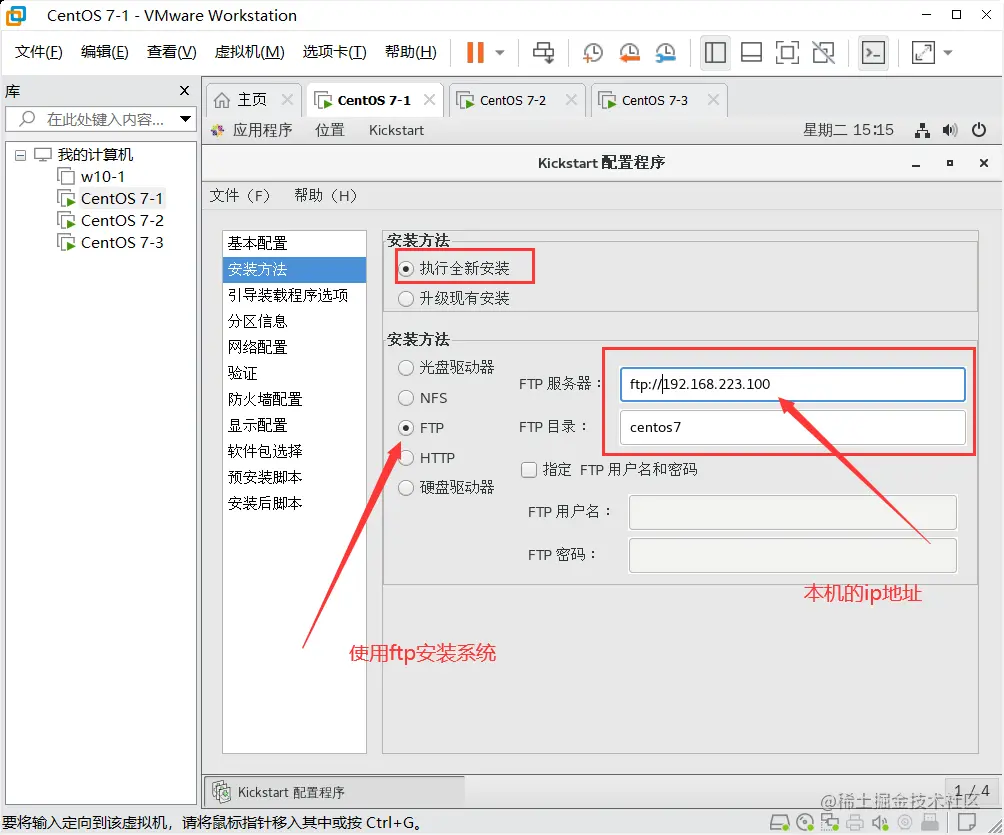Click the power icon in guest panel
The image size is (1004, 835).
pos(978,130)
